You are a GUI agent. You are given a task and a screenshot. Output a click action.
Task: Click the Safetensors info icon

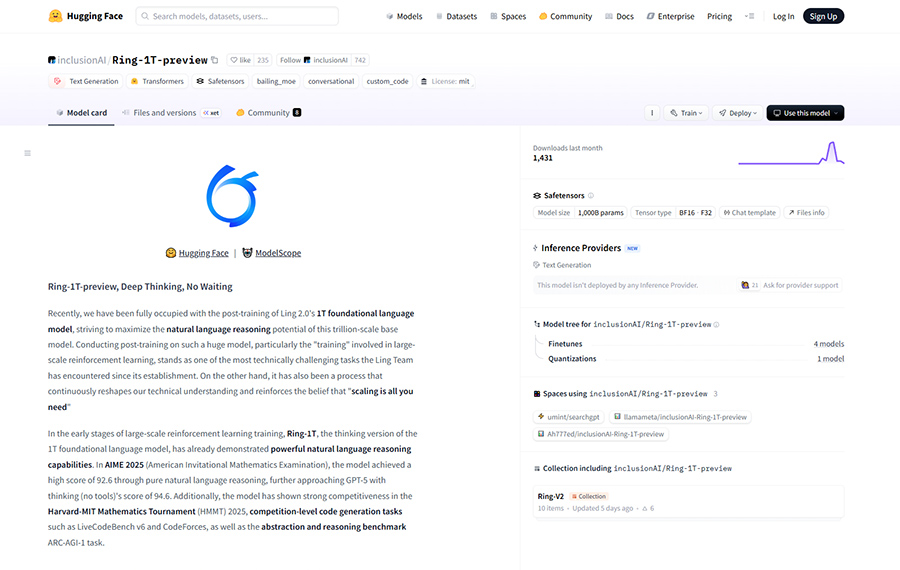pos(591,196)
